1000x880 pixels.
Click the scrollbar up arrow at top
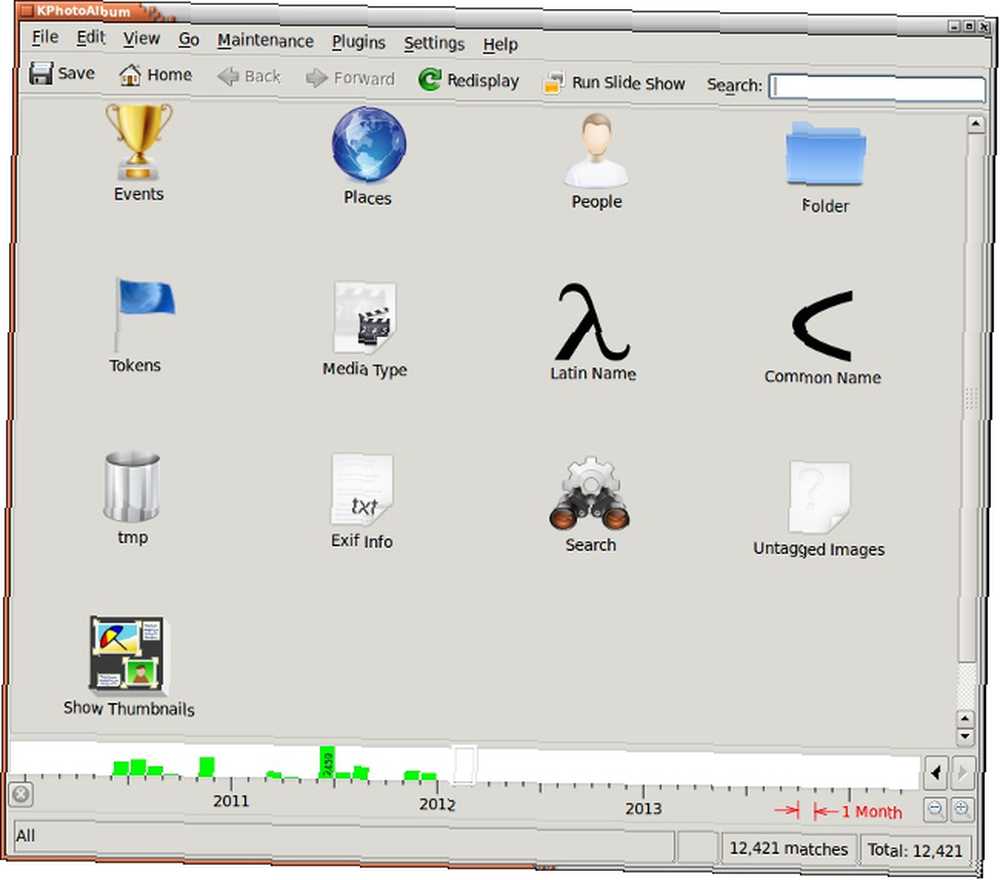click(976, 124)
